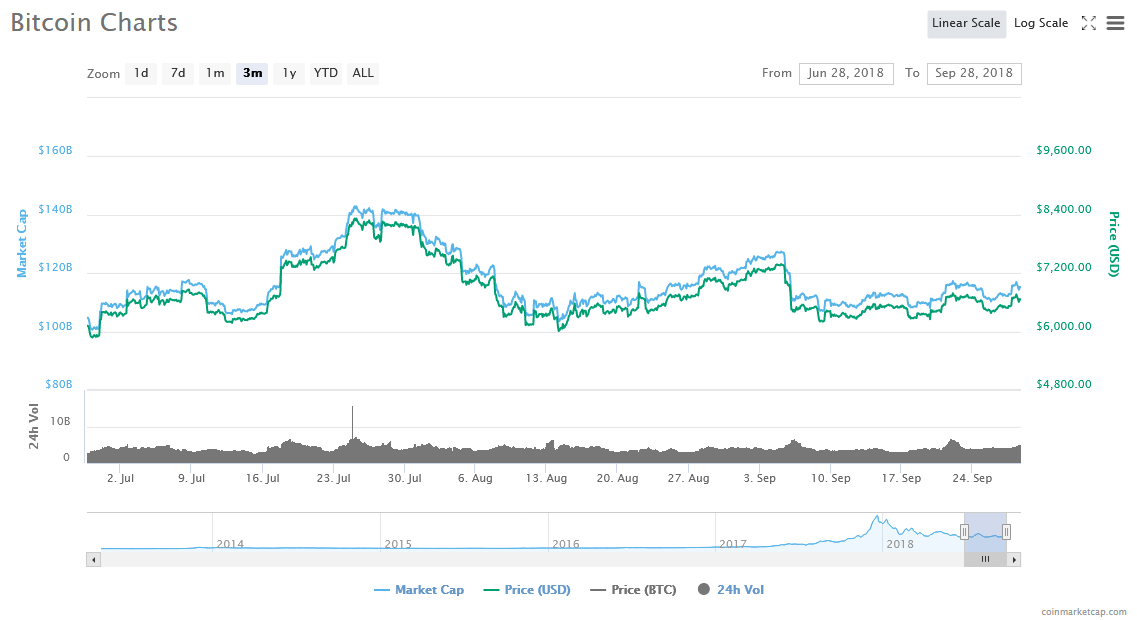Click the 2015 label in navigator
Screen dimensions: 1137x620
[398, 544]
